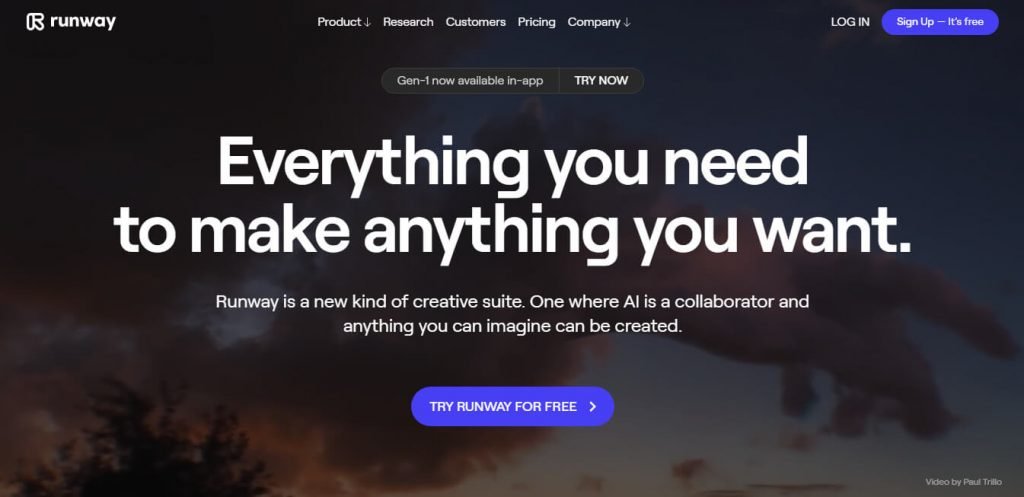Click the chevron icon in TRY RUNWAY button

[592, 406]
